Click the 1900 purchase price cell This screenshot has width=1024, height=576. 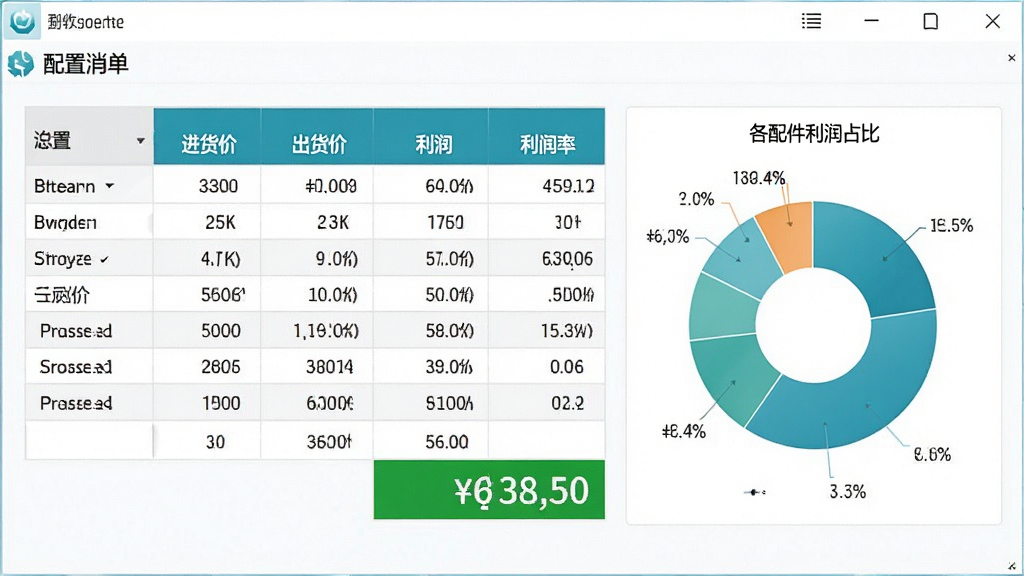208,403
